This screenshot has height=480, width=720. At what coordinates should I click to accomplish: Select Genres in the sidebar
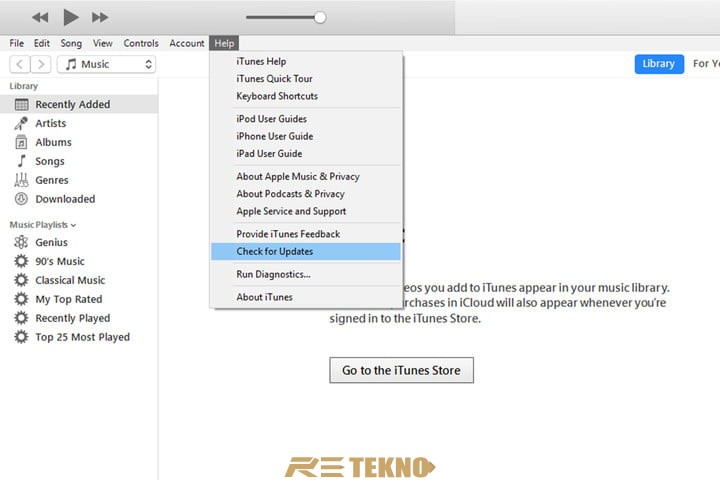coord(79,180)
